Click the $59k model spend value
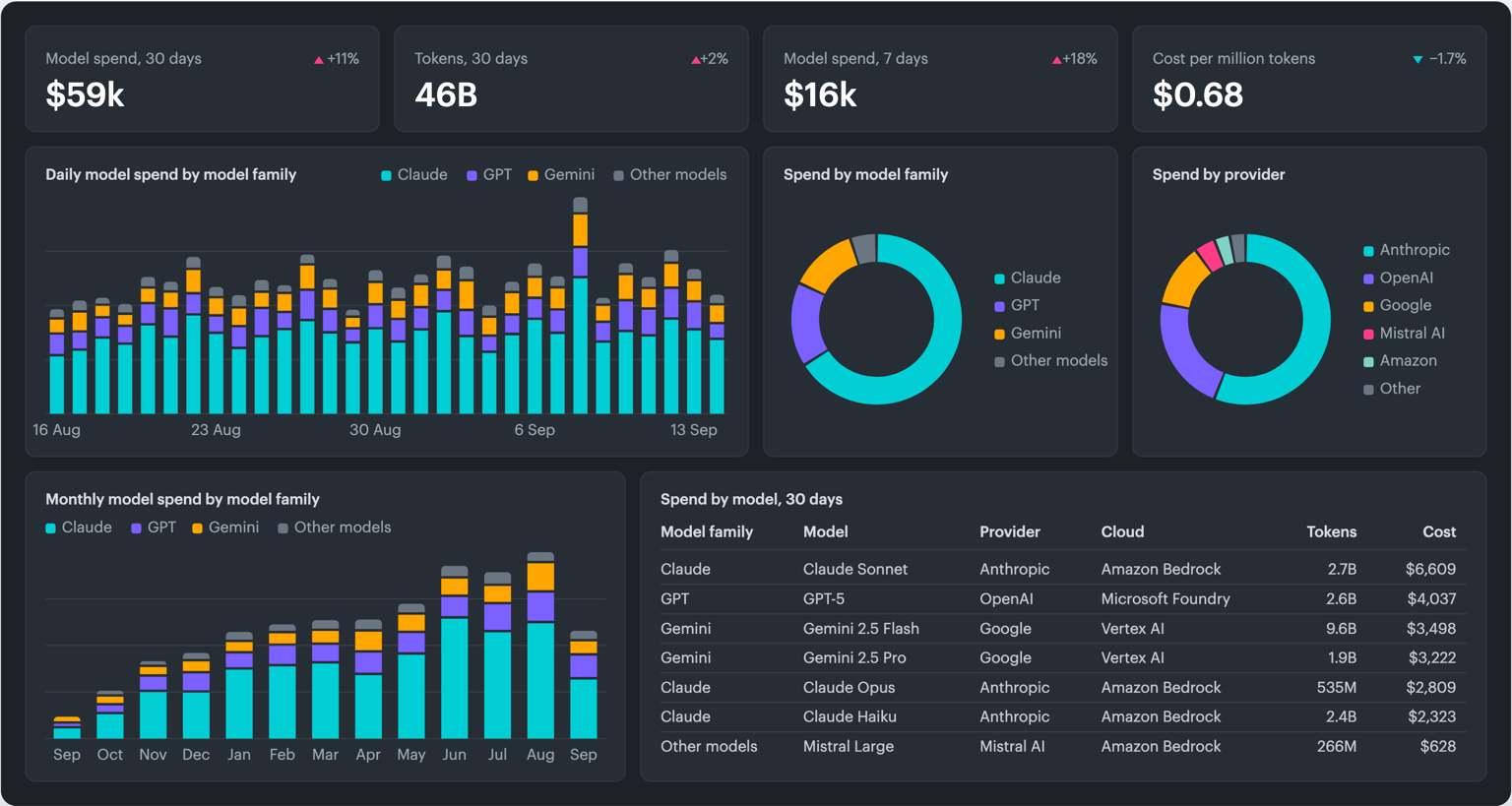Screen dimensions: 1512x806 point(86,95)
